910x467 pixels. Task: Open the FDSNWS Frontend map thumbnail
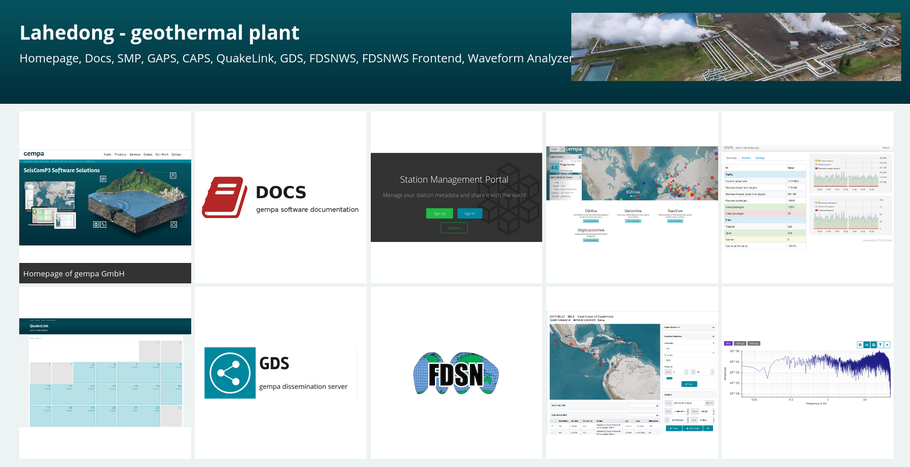[632, 374]
